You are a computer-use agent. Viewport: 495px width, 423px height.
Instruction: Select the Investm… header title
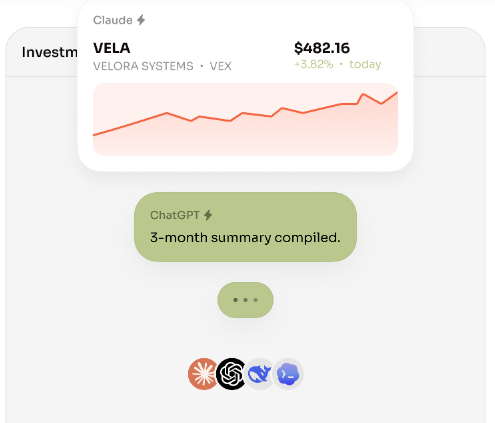[50, 52]
